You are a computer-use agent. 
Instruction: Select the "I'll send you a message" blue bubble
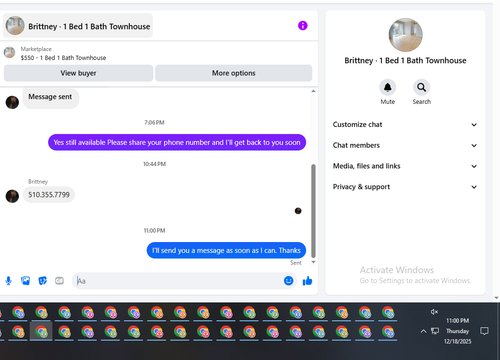click(x=226, y=250)
